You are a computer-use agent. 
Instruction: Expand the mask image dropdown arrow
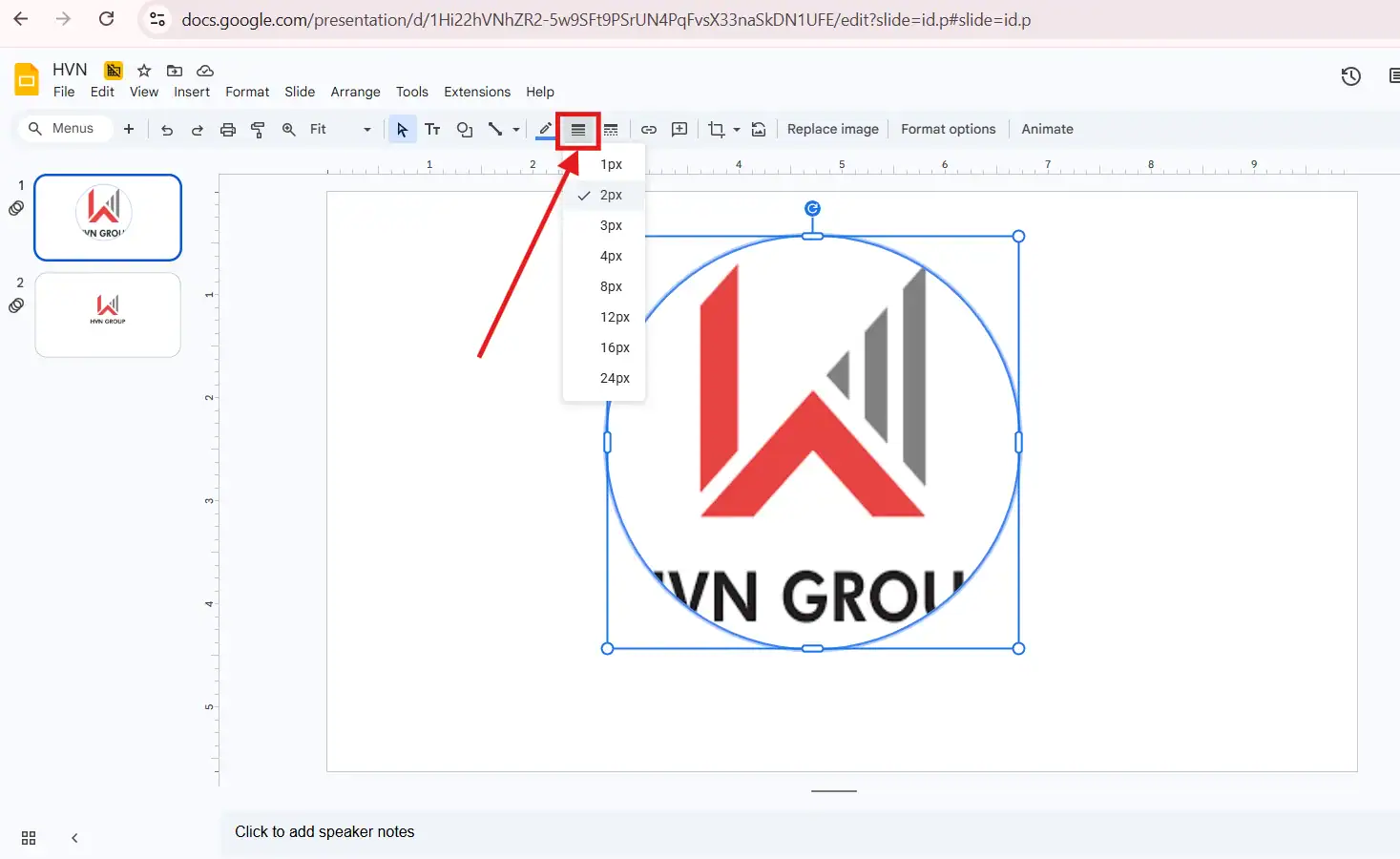click(737, 130)
